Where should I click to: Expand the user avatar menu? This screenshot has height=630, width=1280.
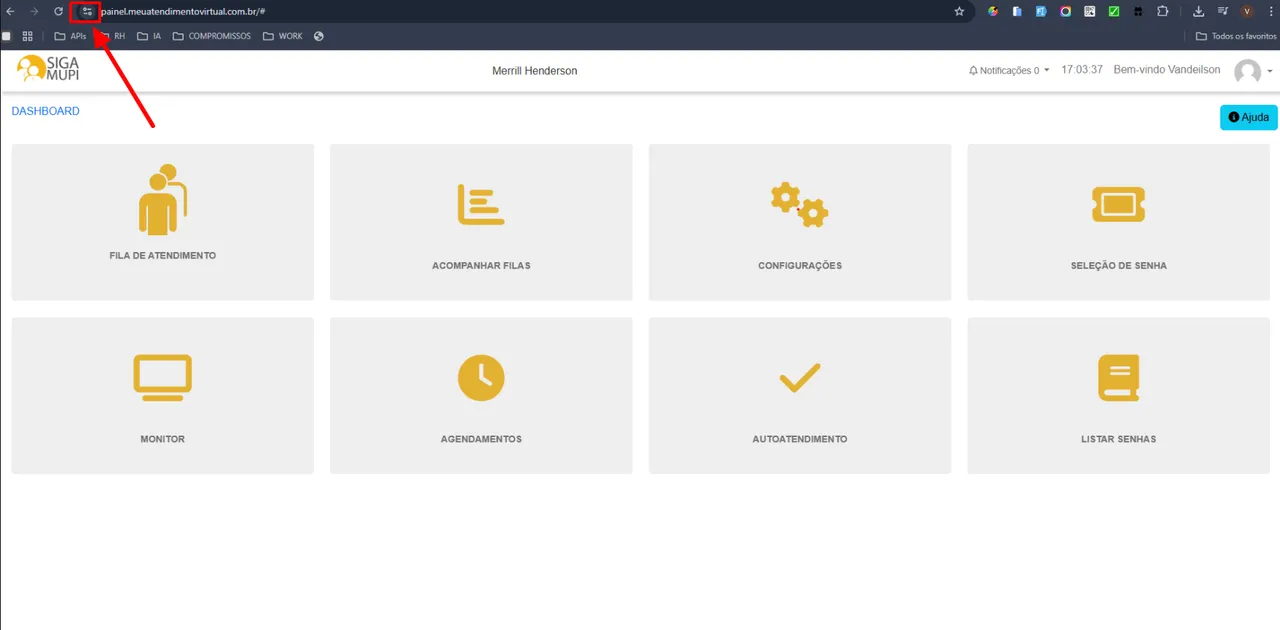[1252, 71]
